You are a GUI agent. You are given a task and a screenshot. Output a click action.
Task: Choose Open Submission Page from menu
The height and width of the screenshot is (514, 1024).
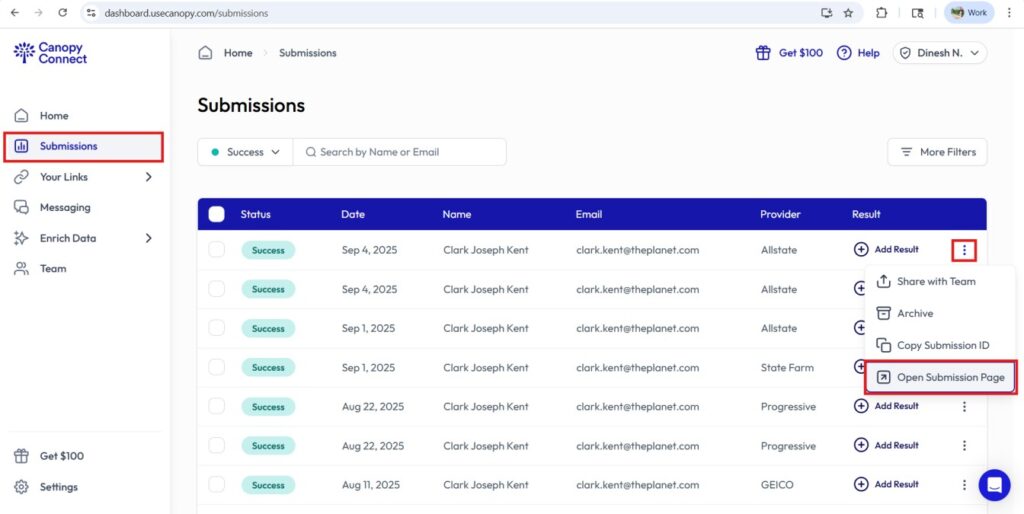[x=940, y=377]
